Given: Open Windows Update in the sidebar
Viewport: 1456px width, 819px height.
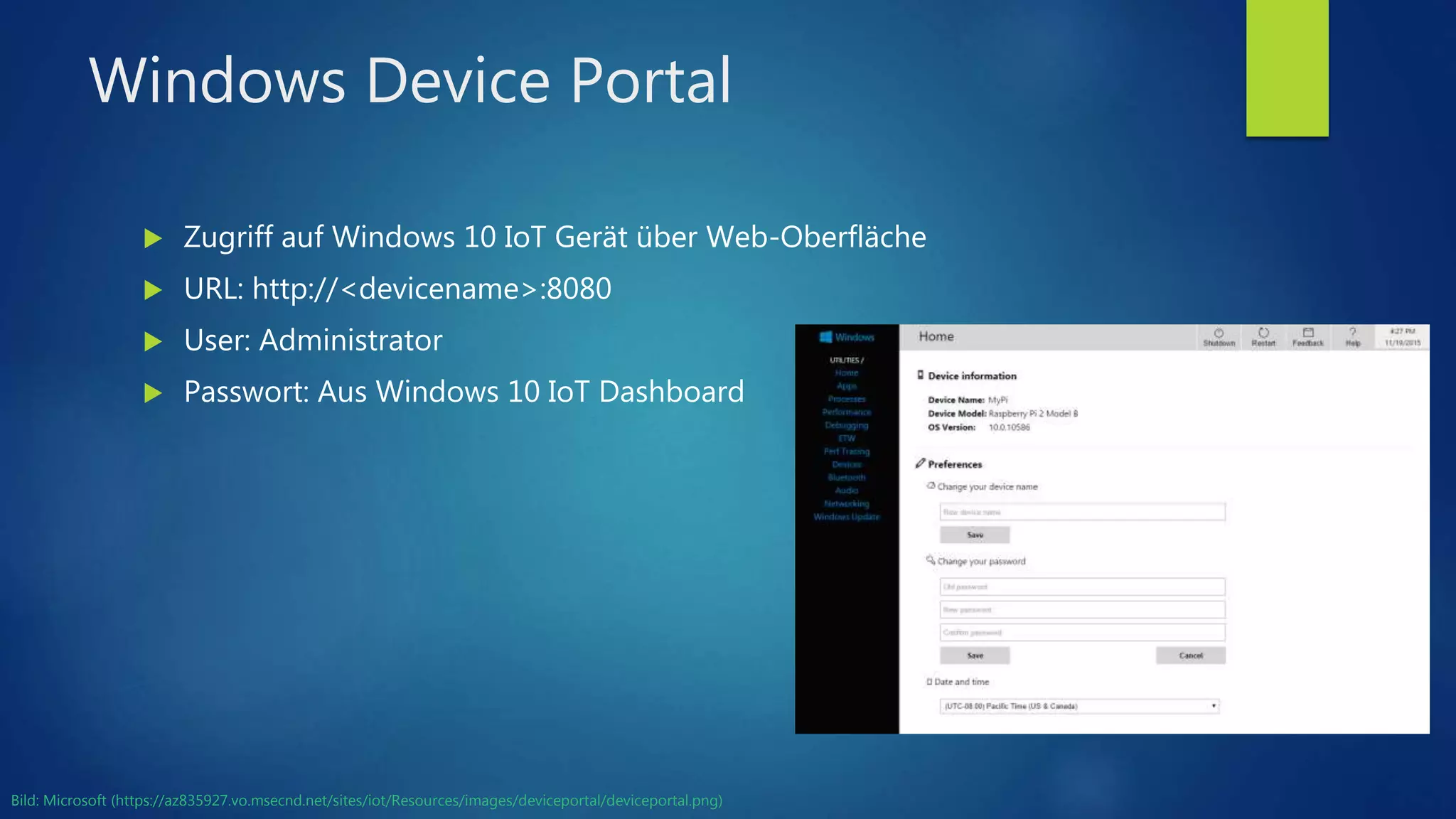Looking at the screenshot, I should pyautogui.click(x=847, y=517).
